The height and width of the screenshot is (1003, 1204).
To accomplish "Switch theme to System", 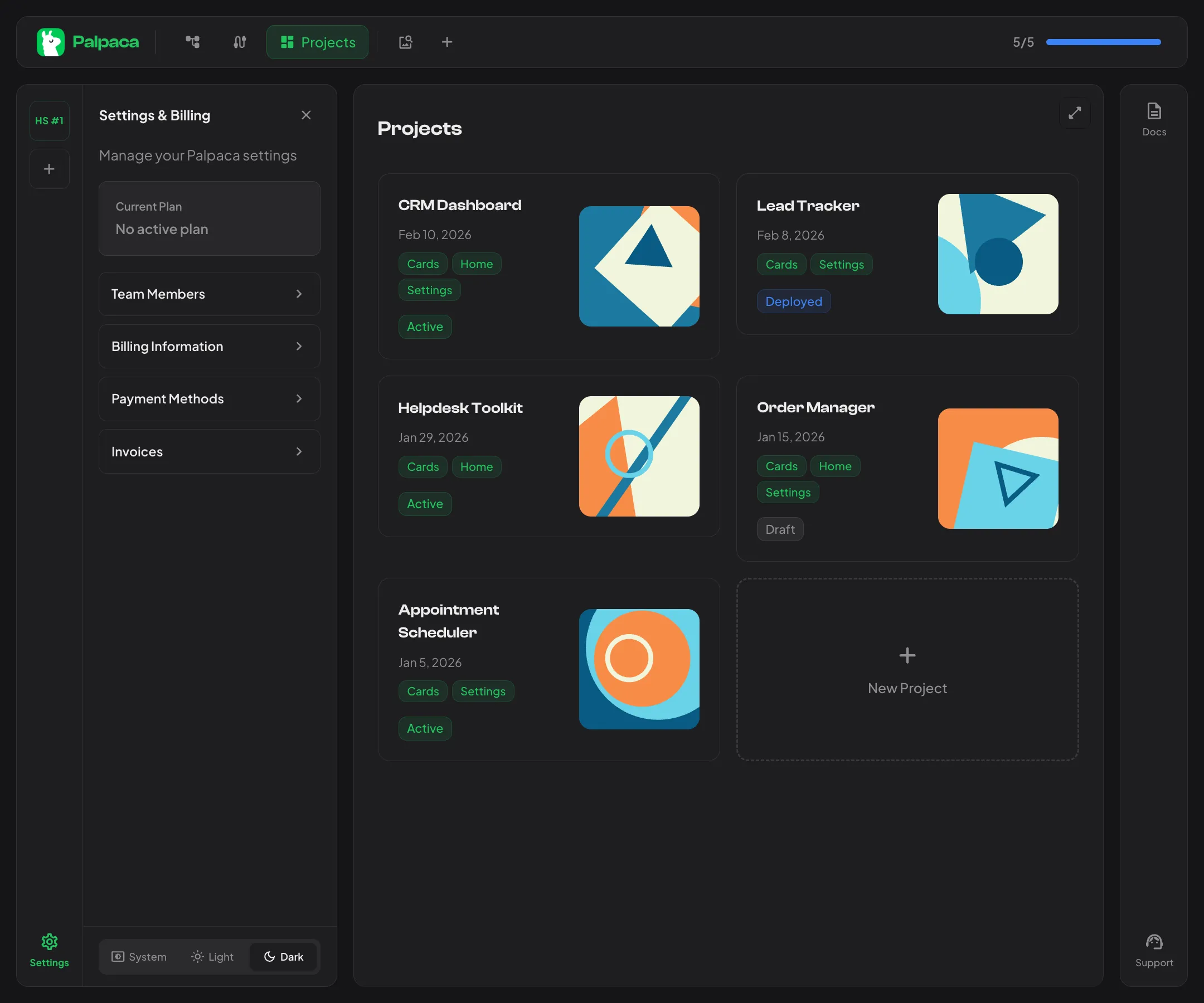I will click(x=139, y=956).
